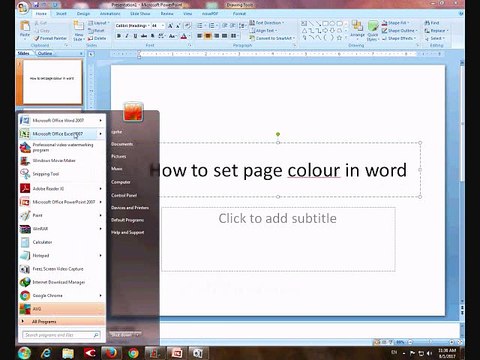Switch to the Slide Show ribbon tab
This screenshot has height=360, width=480.
(140, 14)
